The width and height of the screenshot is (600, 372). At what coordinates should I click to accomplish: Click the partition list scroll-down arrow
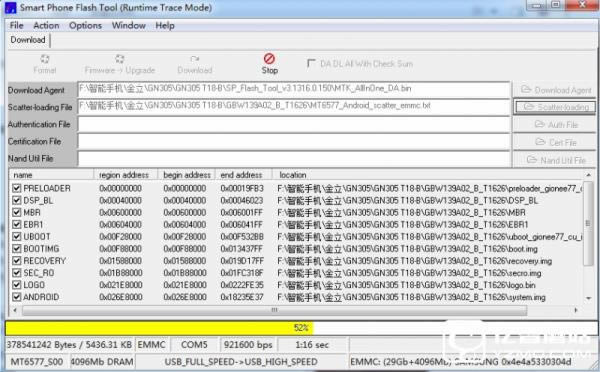(x=589, y=298)
